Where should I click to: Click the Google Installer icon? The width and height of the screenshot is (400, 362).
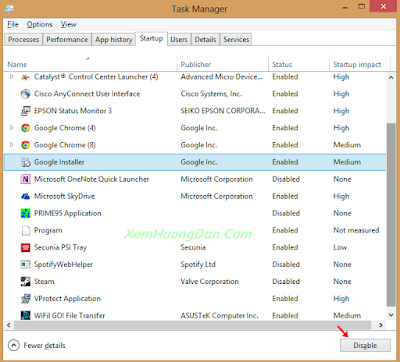pyautogui.click(x=25, y=162)
